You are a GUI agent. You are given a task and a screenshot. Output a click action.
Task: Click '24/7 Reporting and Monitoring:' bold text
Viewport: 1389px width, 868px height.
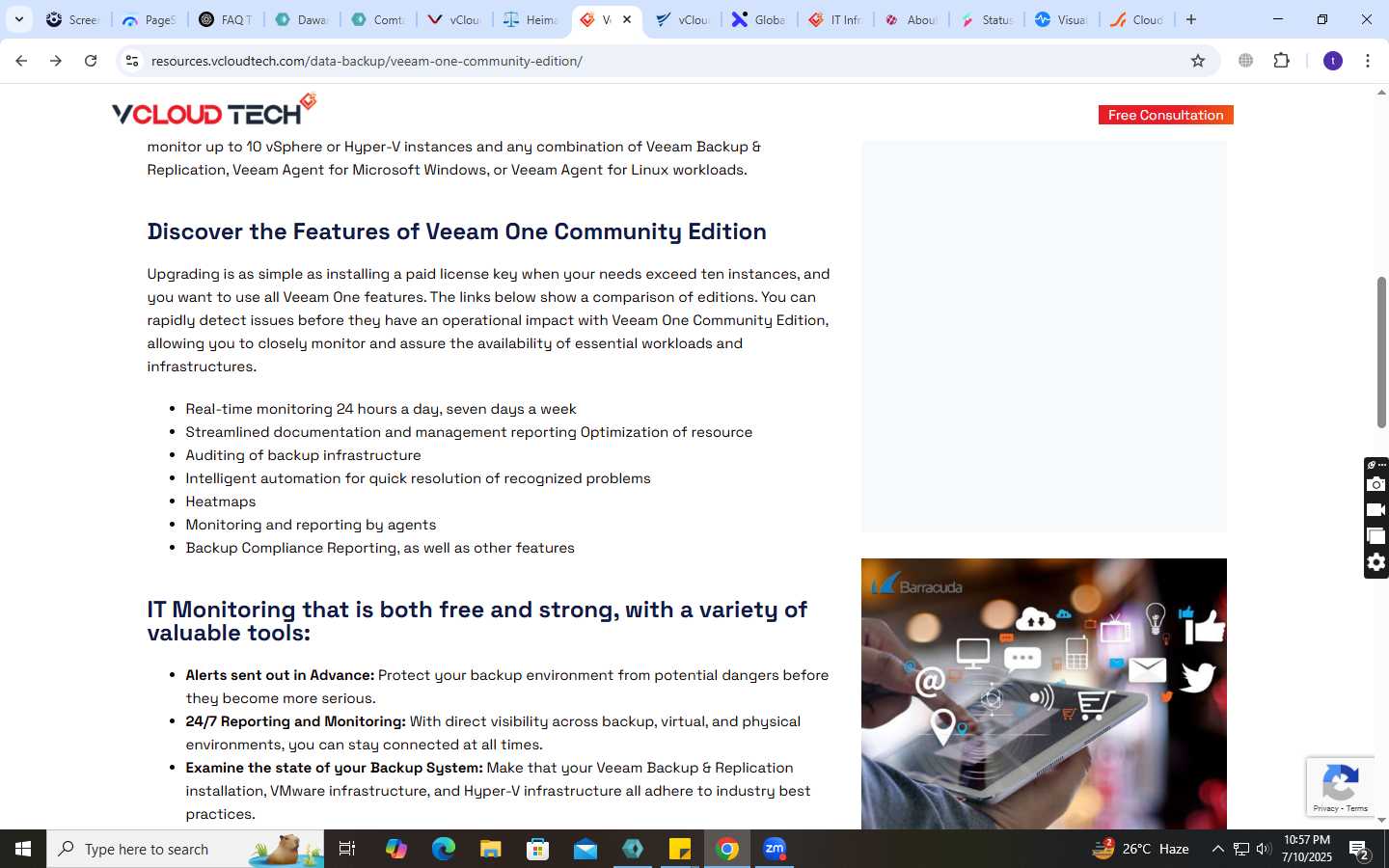click(x=295, y=721)
